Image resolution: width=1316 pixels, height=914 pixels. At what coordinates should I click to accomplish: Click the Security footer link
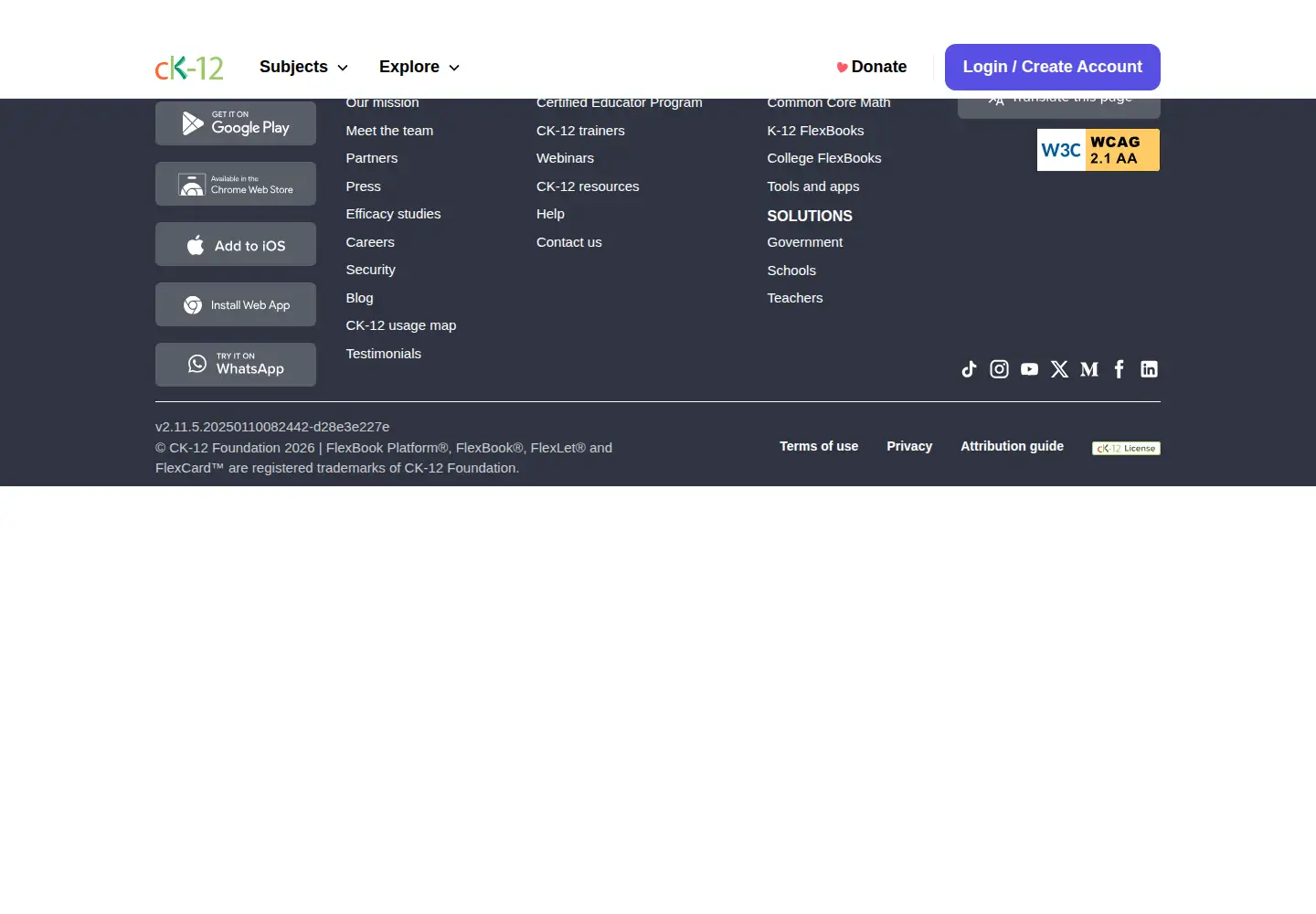pyautogui.click(x=371, y=270)
